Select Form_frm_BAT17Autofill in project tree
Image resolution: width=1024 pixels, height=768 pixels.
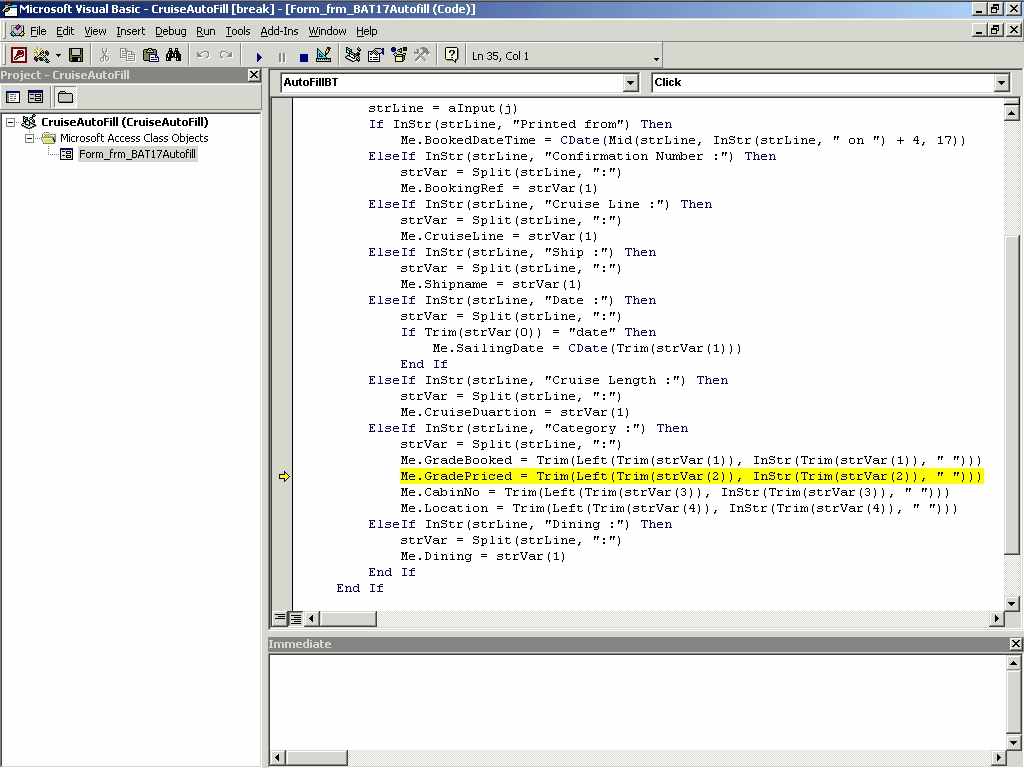(137, 154)
